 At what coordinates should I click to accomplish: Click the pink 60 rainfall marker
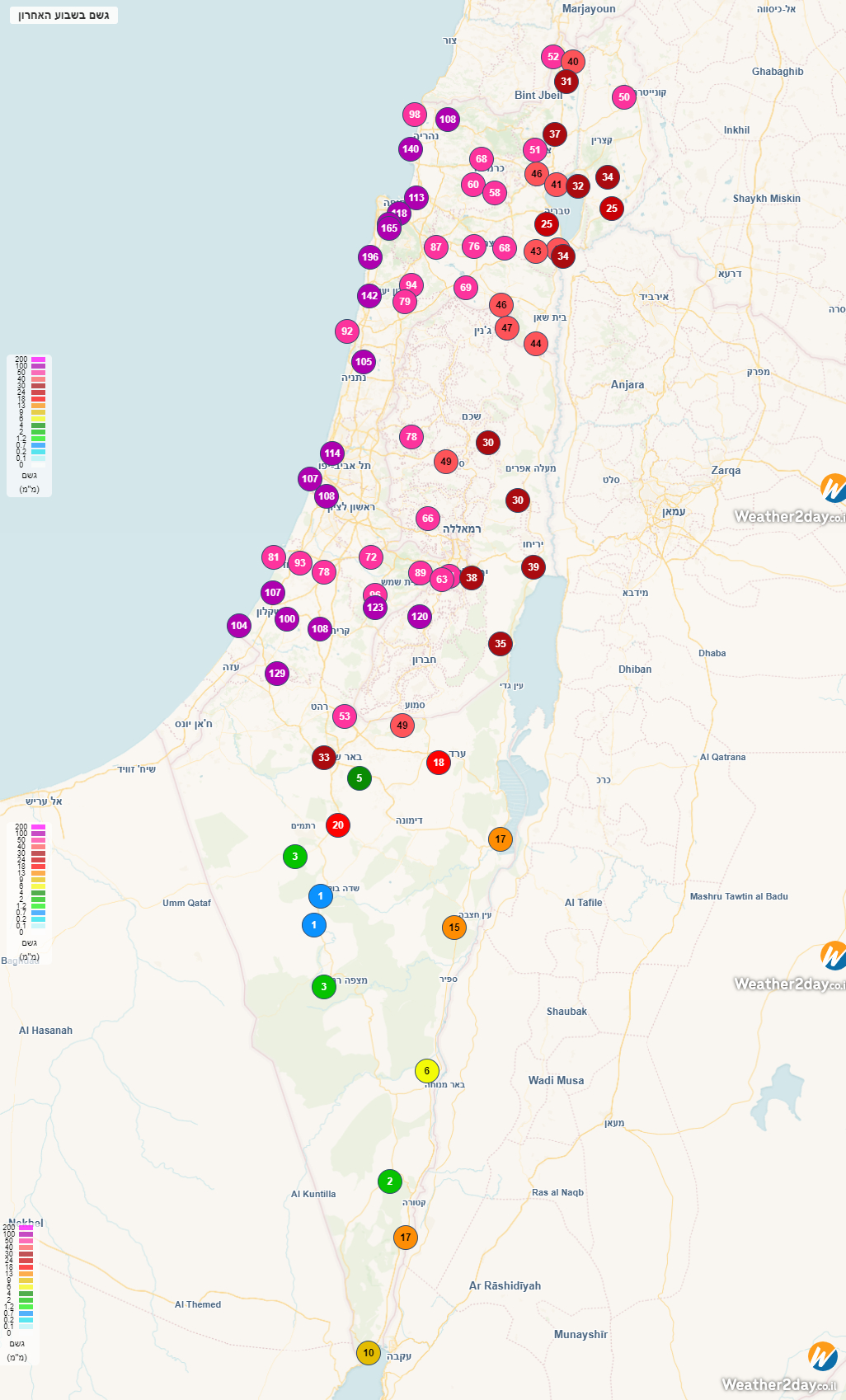(x=473, y=185)
